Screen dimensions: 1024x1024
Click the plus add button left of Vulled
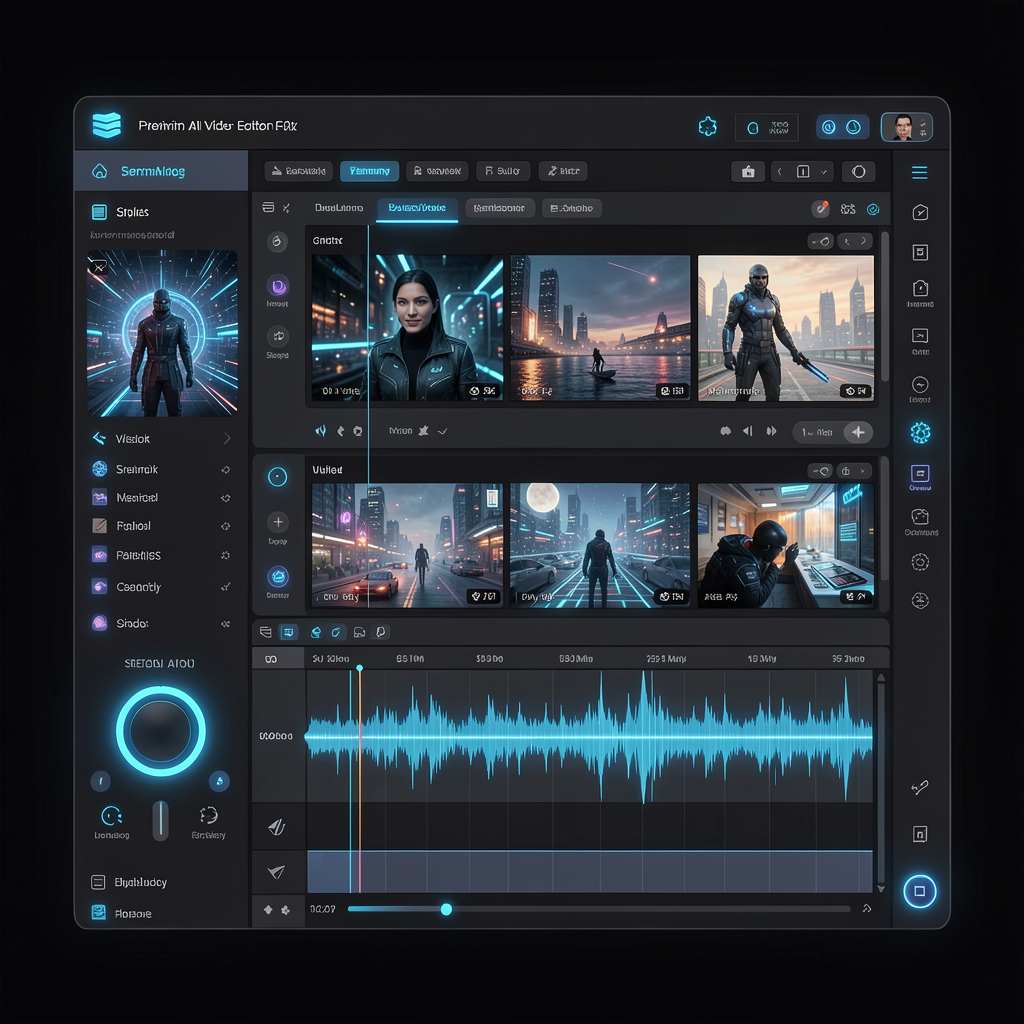278,522
